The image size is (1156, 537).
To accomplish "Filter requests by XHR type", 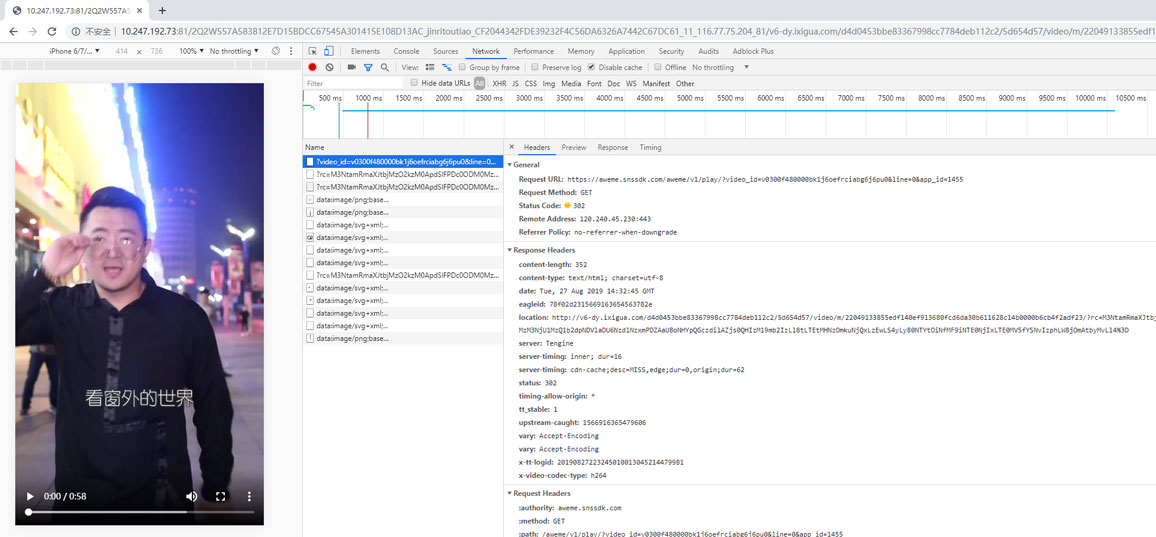I will tap(499, 83).
